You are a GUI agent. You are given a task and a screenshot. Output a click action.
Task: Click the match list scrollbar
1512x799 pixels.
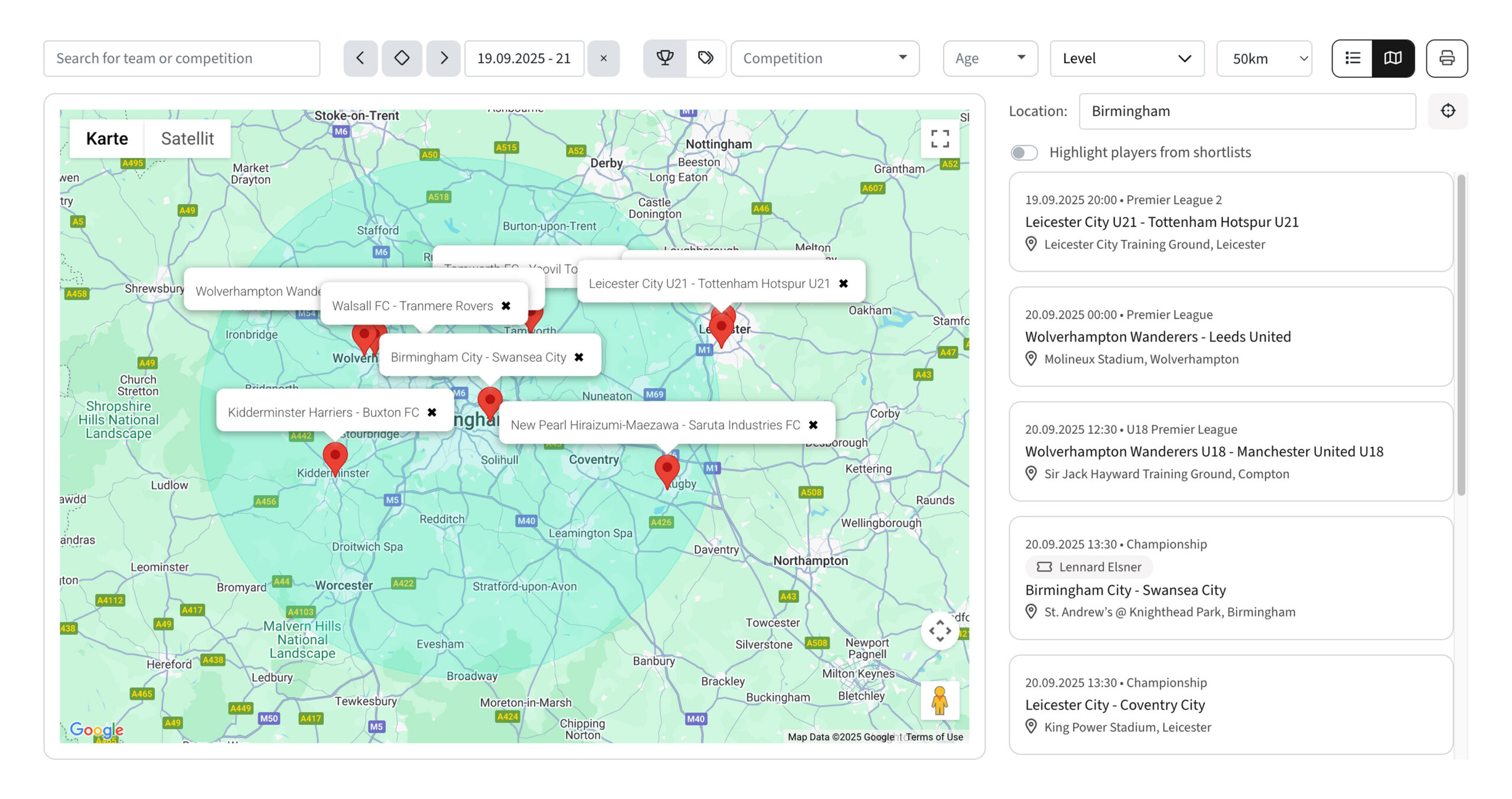[1461, 334]
